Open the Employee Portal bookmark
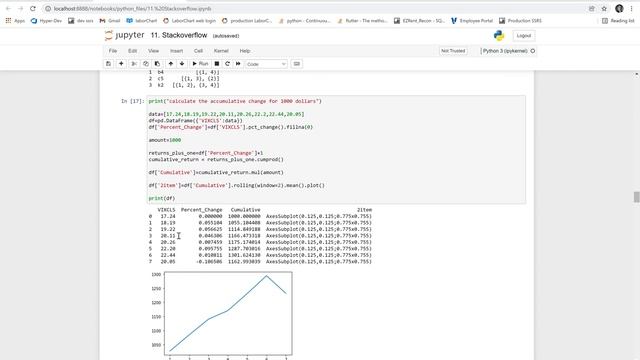The height and width of the screenshot is (360, 640). tap(472, 20)
